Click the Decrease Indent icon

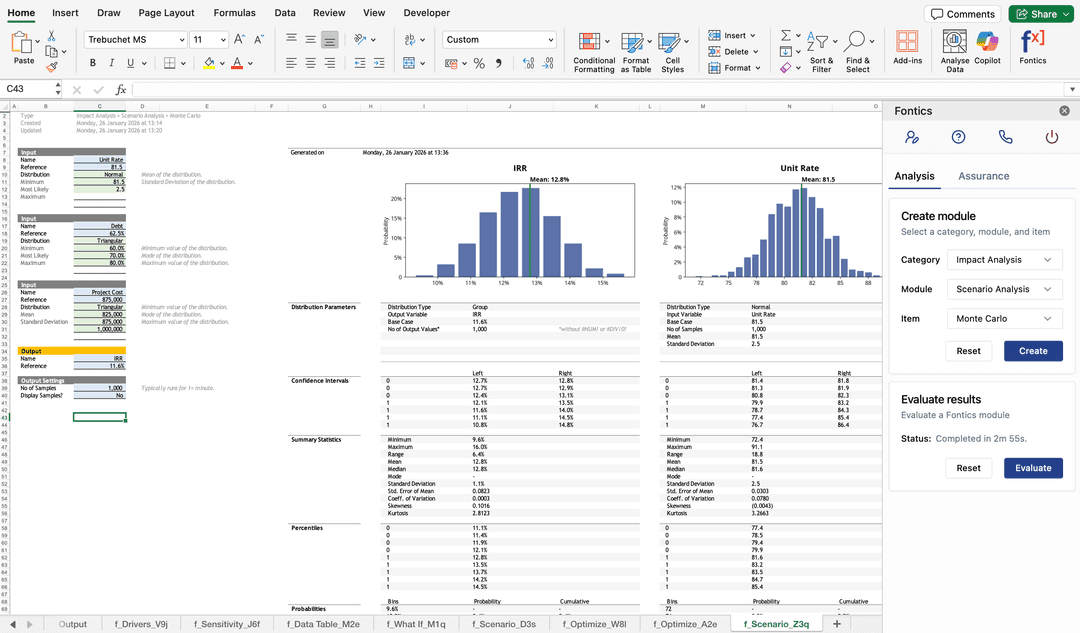pyautogui.click(x=360, y=63)
